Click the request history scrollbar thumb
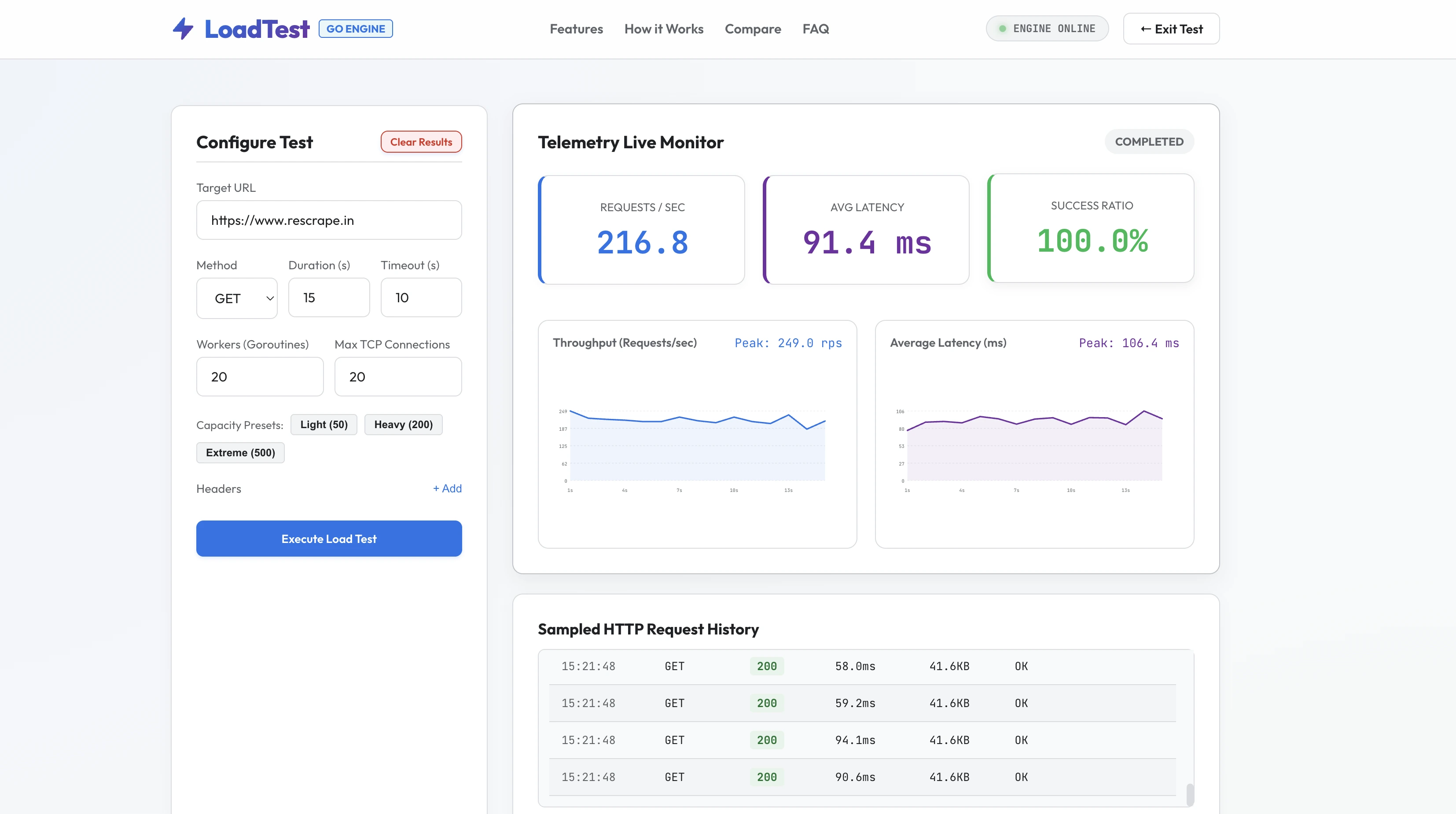Viewport: 1456px width, 814px height. (x=1190, y=794)
